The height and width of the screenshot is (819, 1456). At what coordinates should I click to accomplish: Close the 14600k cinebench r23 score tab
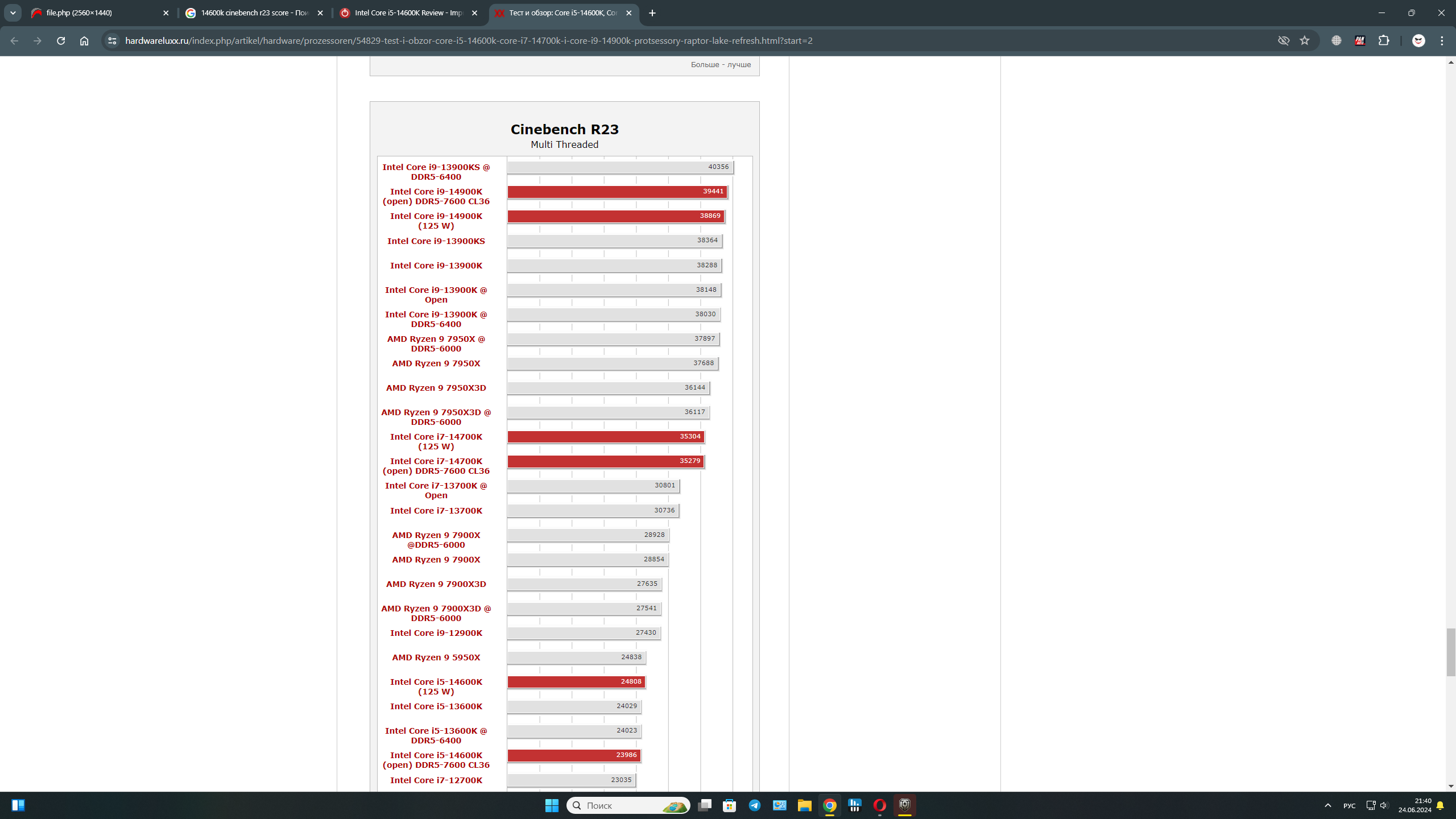pyautogui.click(x=320, y=13)
